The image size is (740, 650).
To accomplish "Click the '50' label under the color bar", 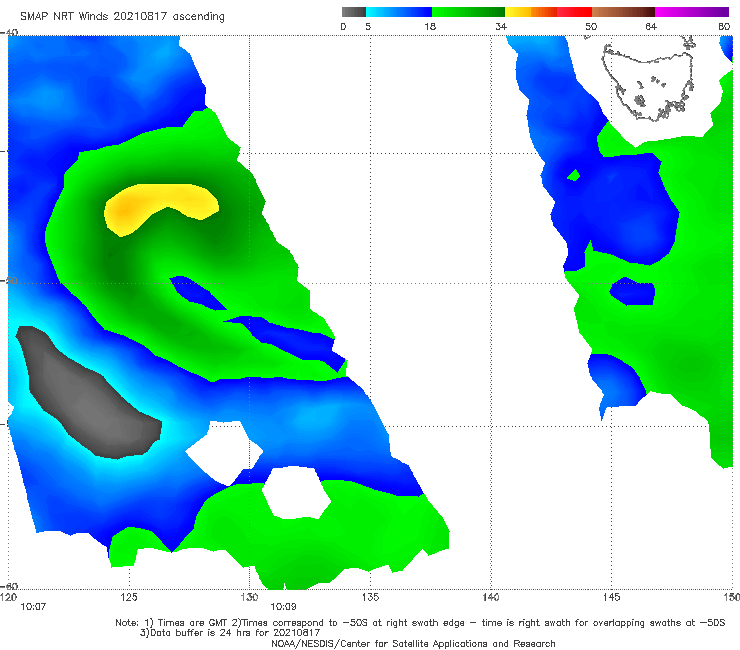I will click(591, 26).
